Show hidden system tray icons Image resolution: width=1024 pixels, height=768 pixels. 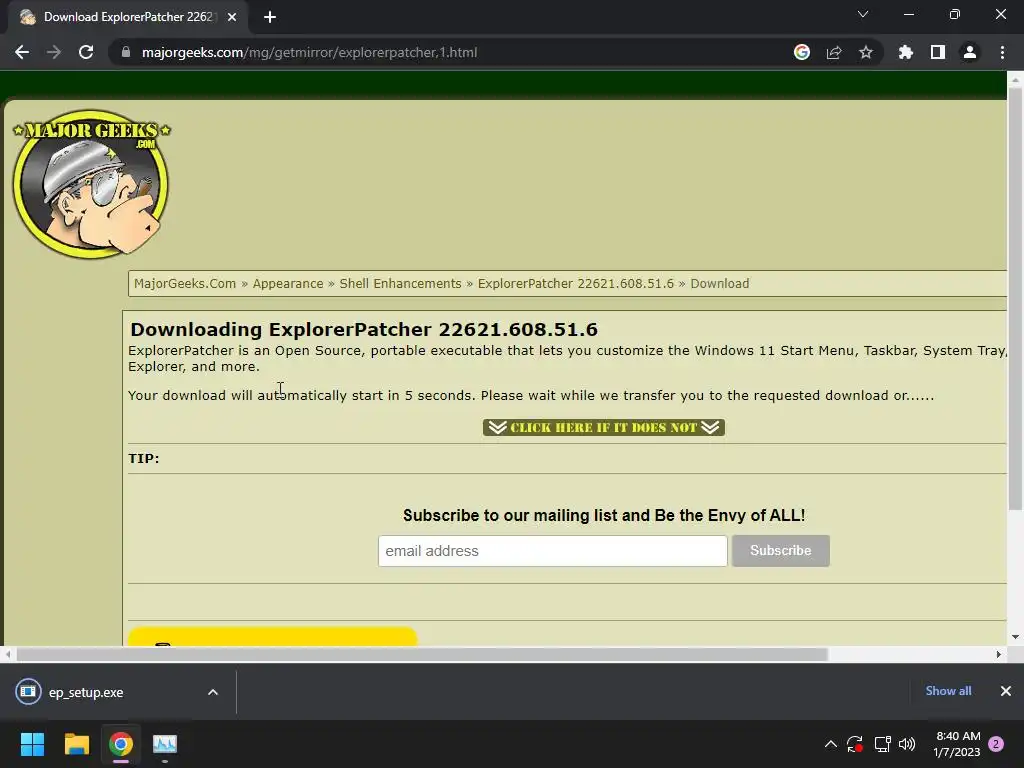[x=831, y=744]
